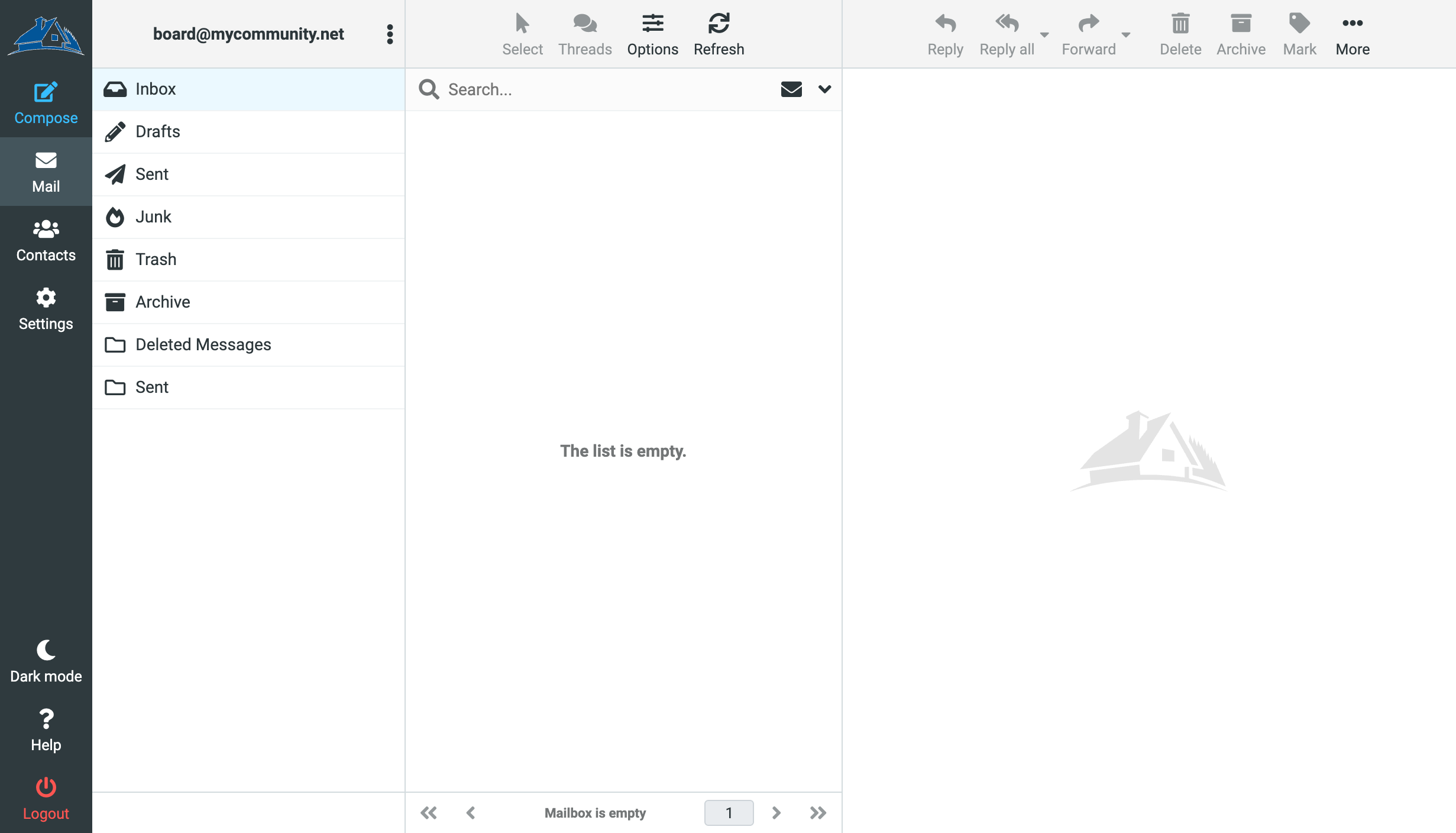The height and width of the screenshot is (833, 1456).
Task: Expand the search options panel
Action: (x=823, y=89)
